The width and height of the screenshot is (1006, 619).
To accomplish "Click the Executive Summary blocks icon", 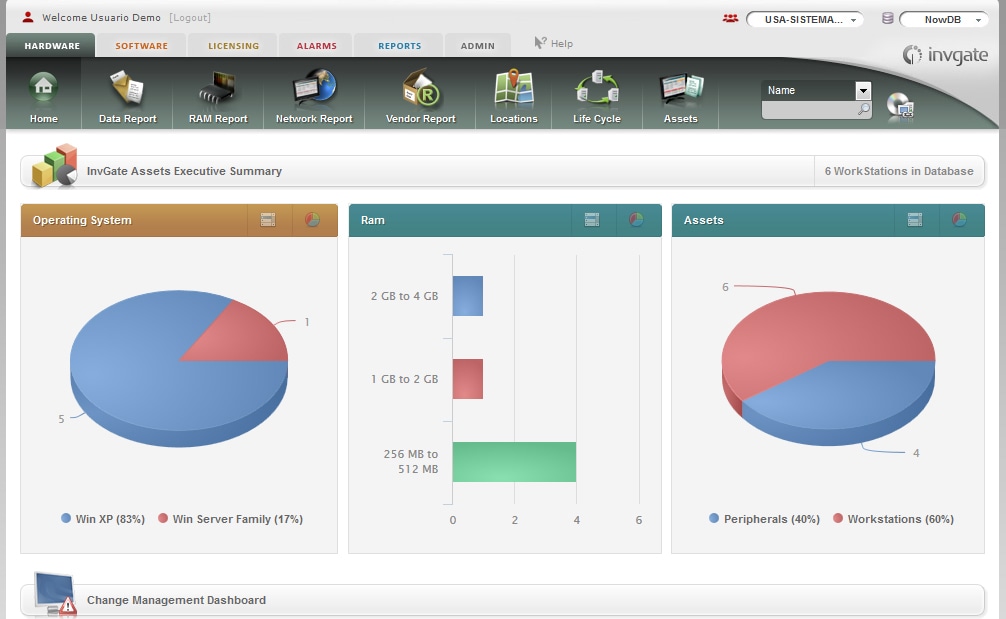I will point(55,165).
